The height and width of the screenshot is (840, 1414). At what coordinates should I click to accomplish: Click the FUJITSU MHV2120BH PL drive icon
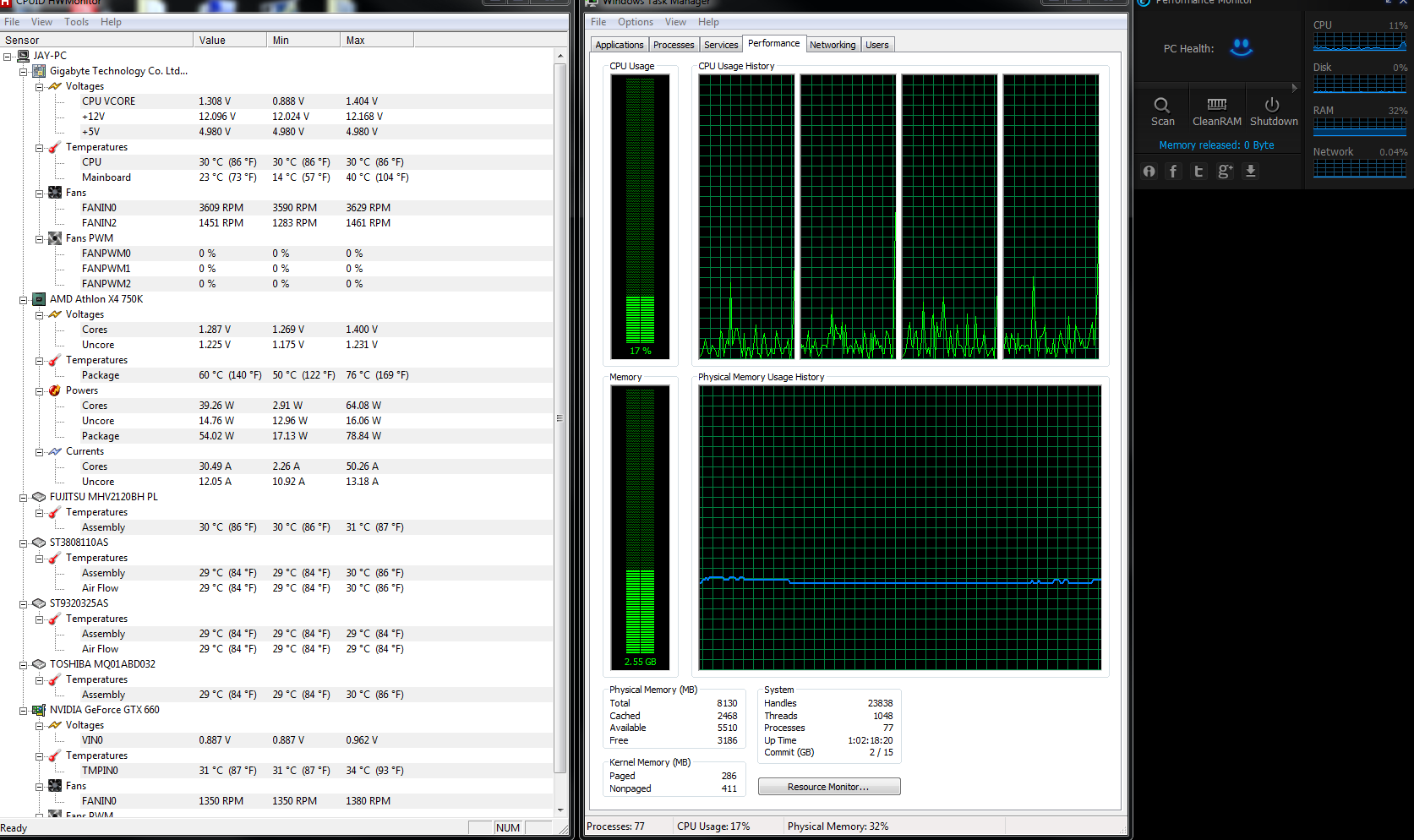(x=39, y=497)
